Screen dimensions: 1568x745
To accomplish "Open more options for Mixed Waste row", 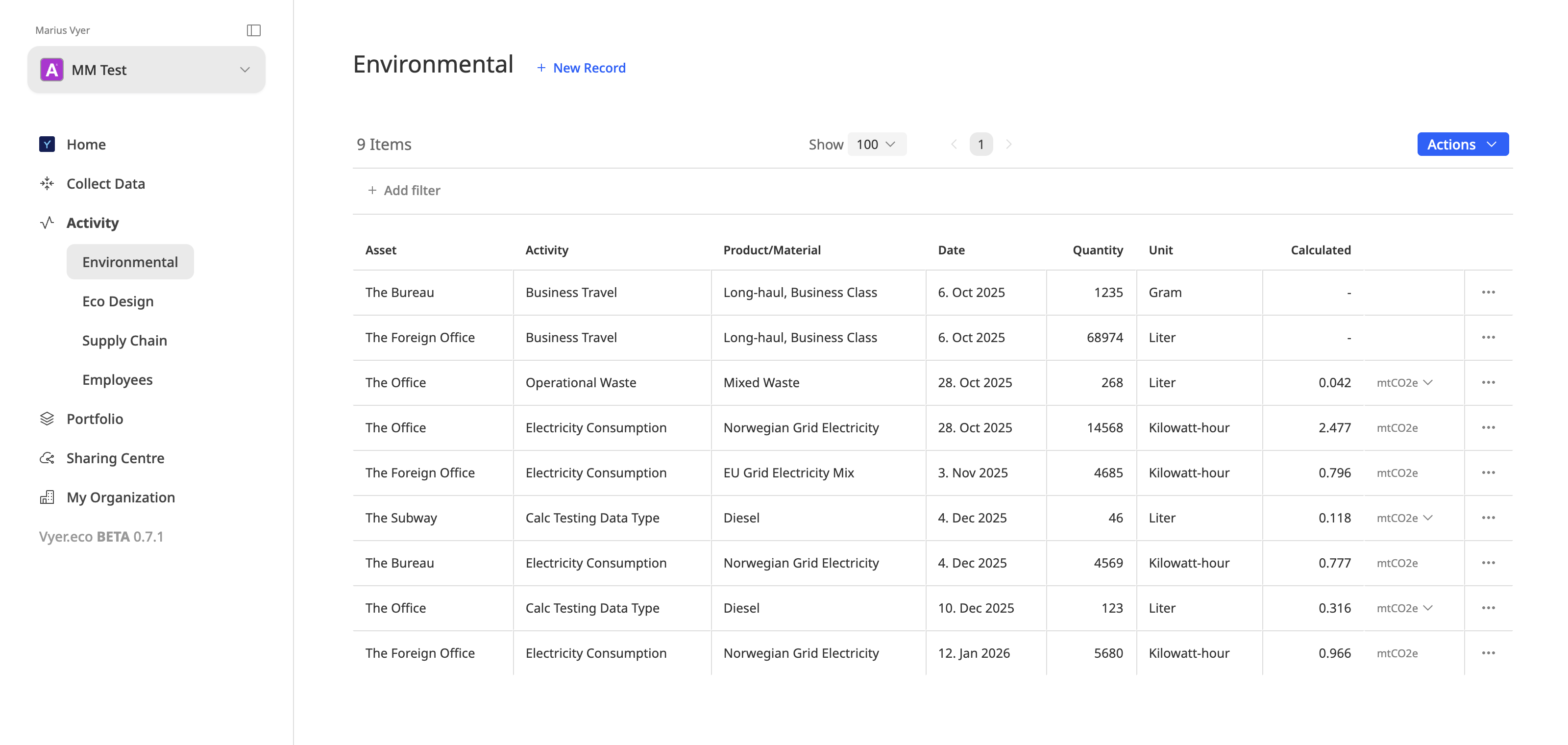I will pyautogui.click(x=1488, y=382).
